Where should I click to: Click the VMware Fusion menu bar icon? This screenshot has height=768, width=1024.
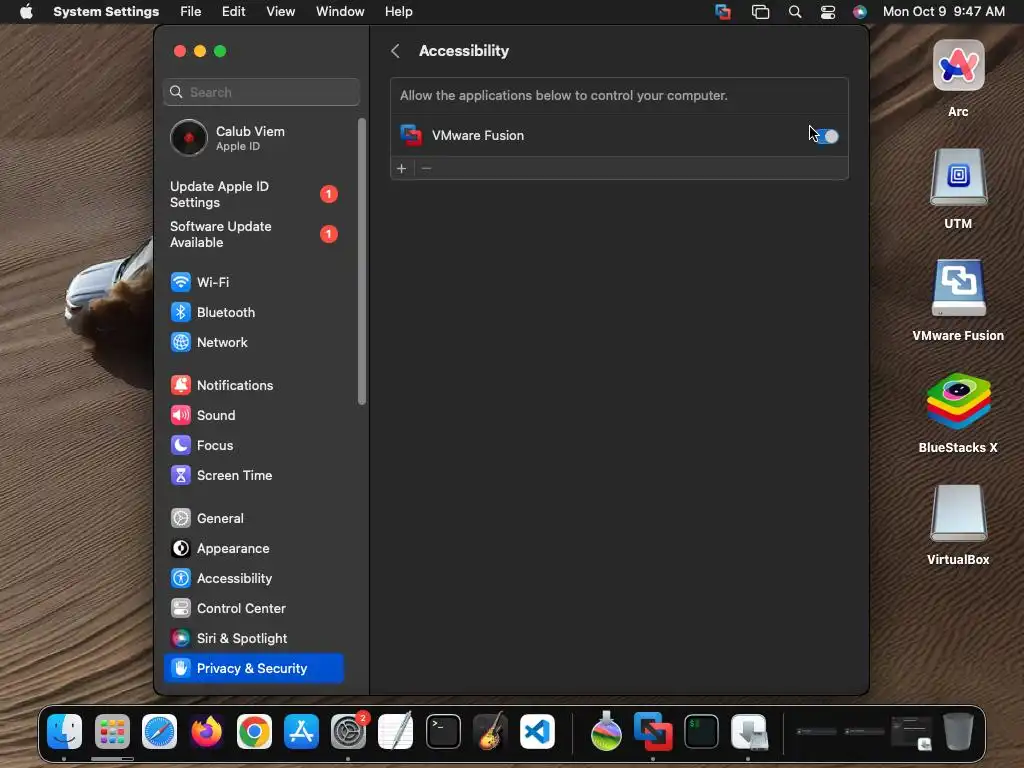(723, 12)
